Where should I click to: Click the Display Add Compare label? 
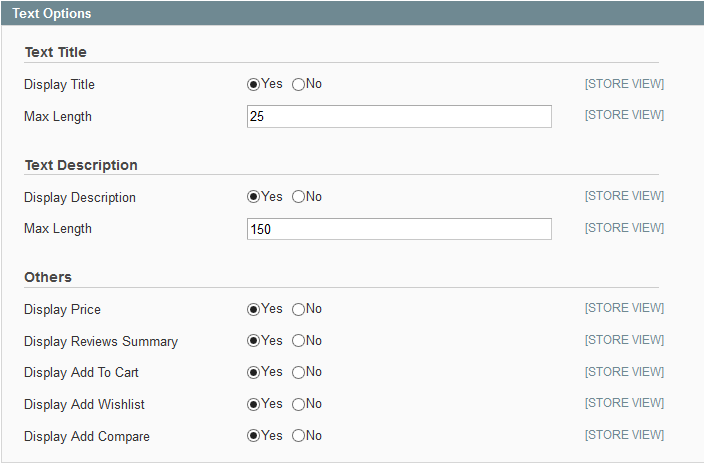point(87,436)
